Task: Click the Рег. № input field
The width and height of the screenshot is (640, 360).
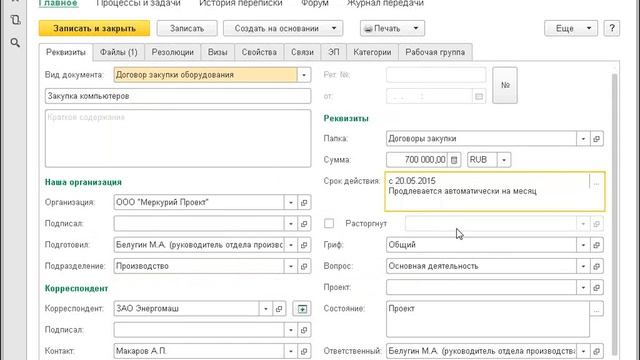Action: pos(436,75)
